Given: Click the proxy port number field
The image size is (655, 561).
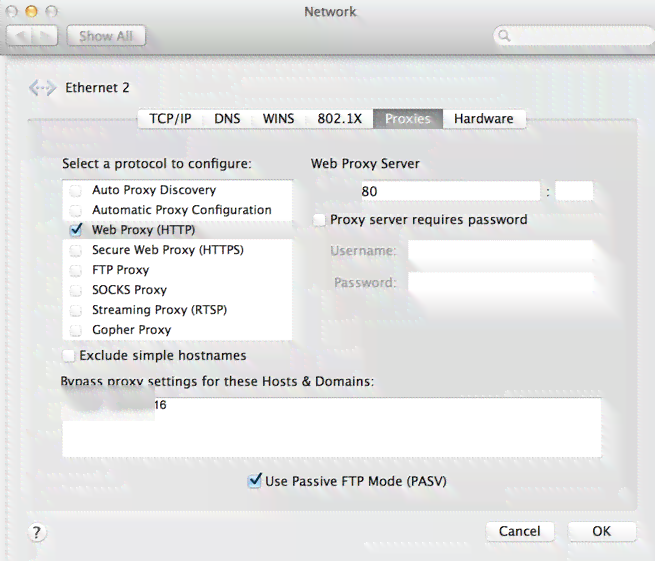Looking at the screenshot, I should point(574,191).
